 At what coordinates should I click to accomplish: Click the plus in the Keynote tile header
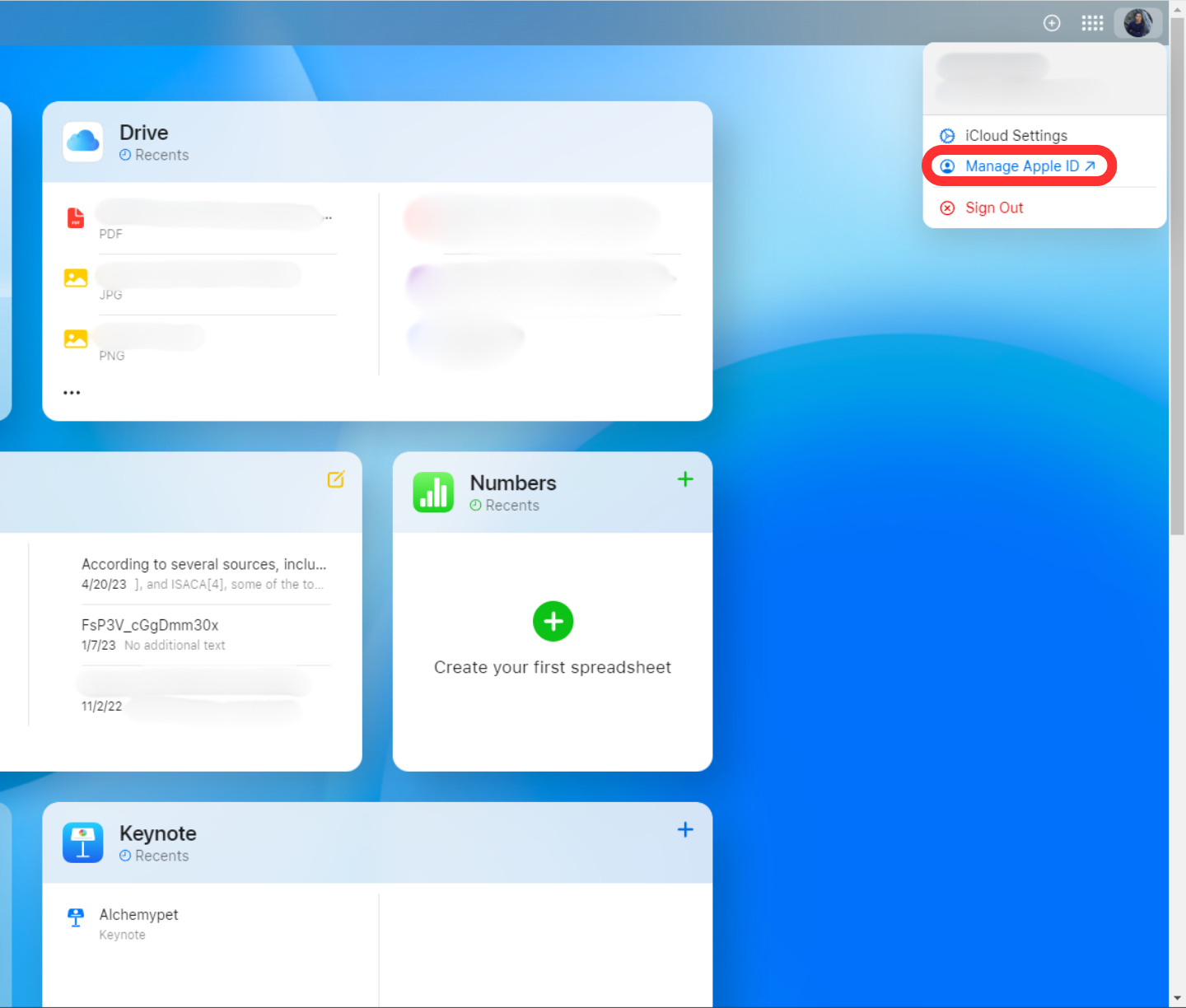click(685, 829)
